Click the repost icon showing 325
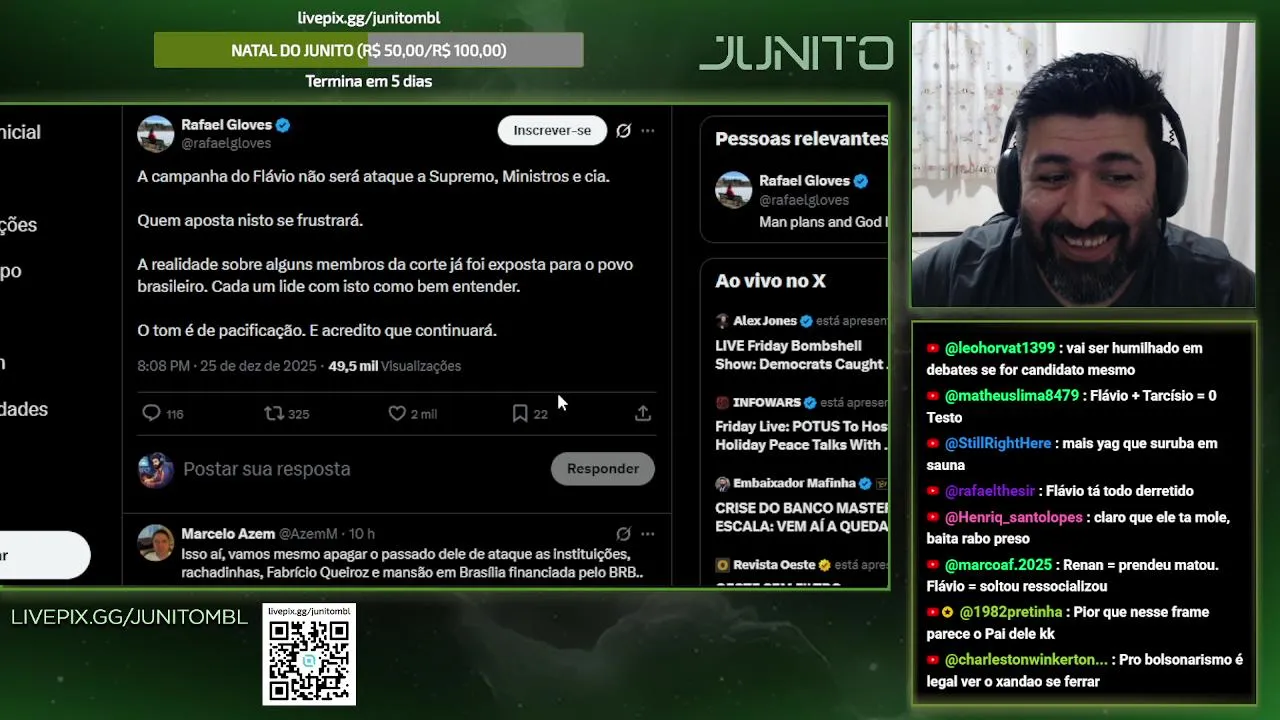 274,413
